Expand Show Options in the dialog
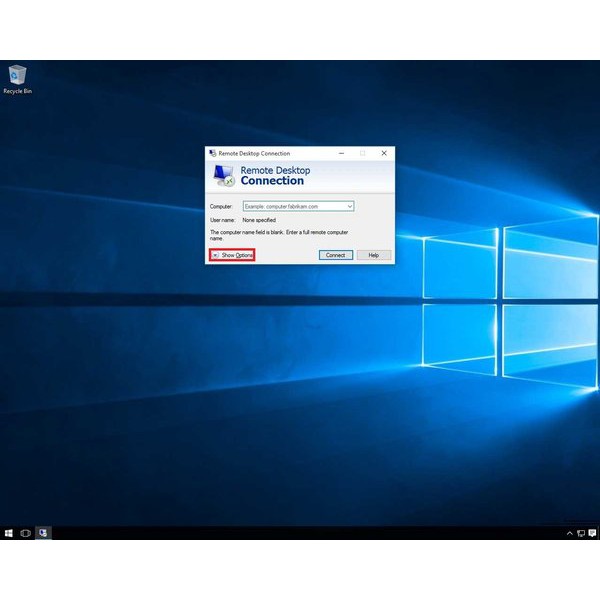 click(x=232, y=255)
